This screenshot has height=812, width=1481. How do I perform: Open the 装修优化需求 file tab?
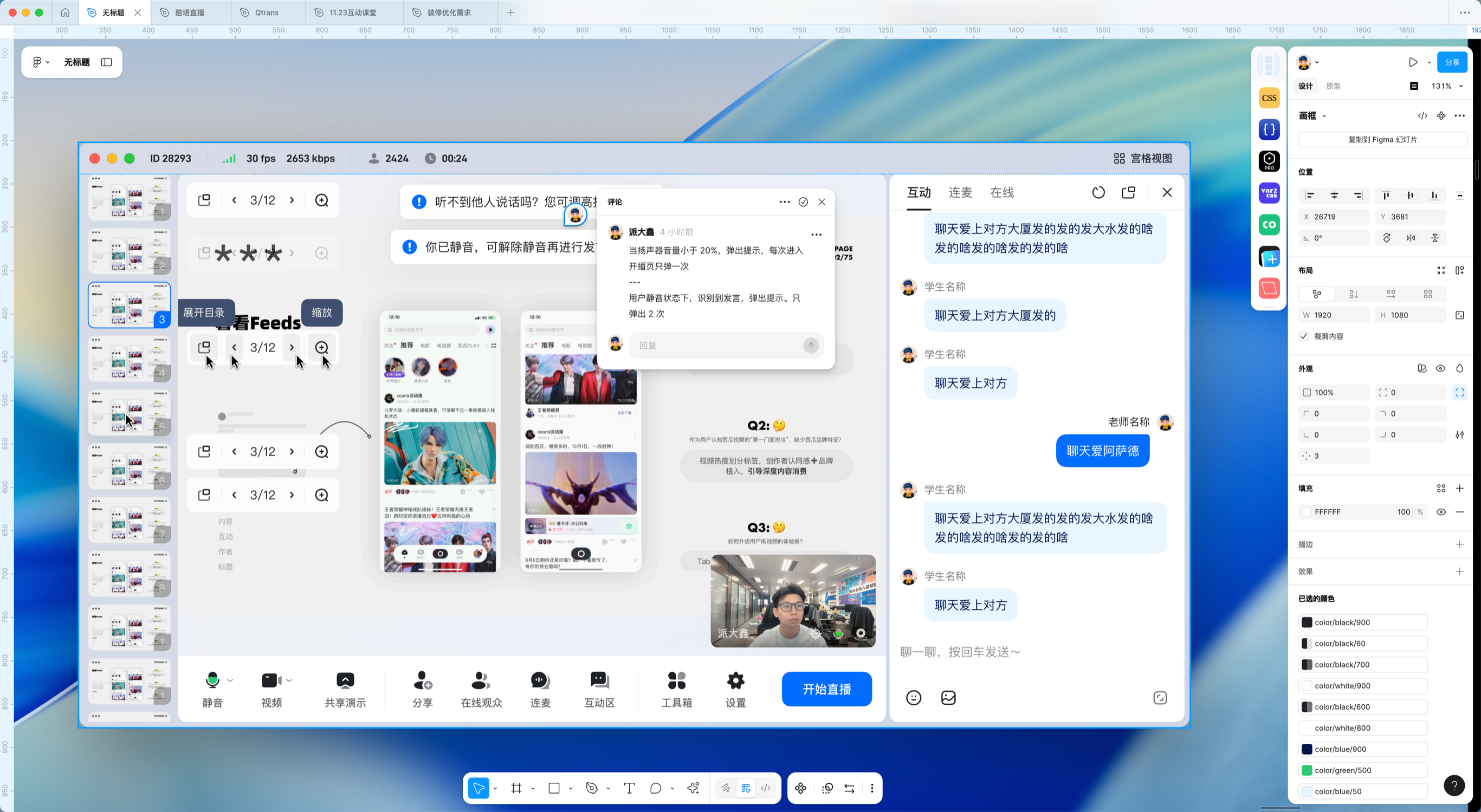[x=449, y=12]
